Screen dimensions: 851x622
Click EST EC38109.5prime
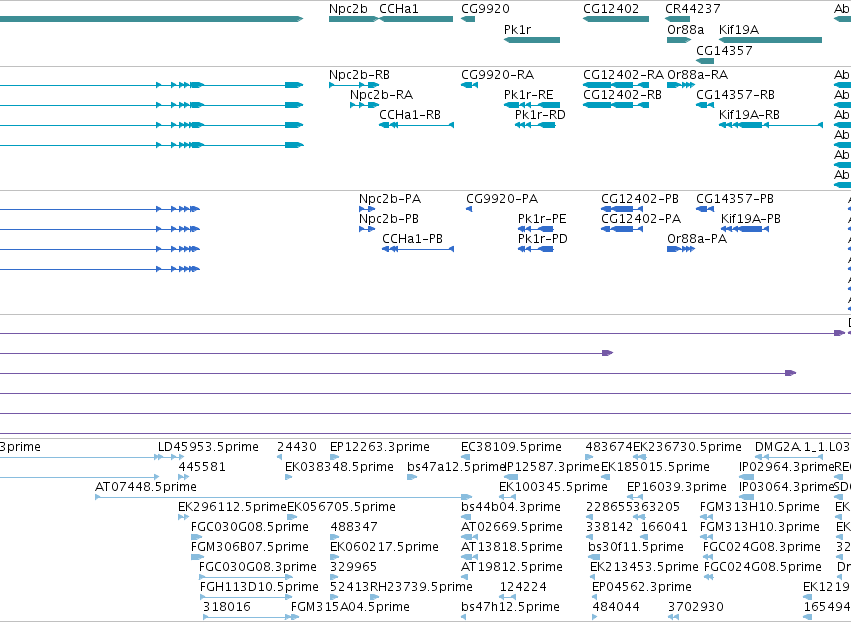coord(511,447)
